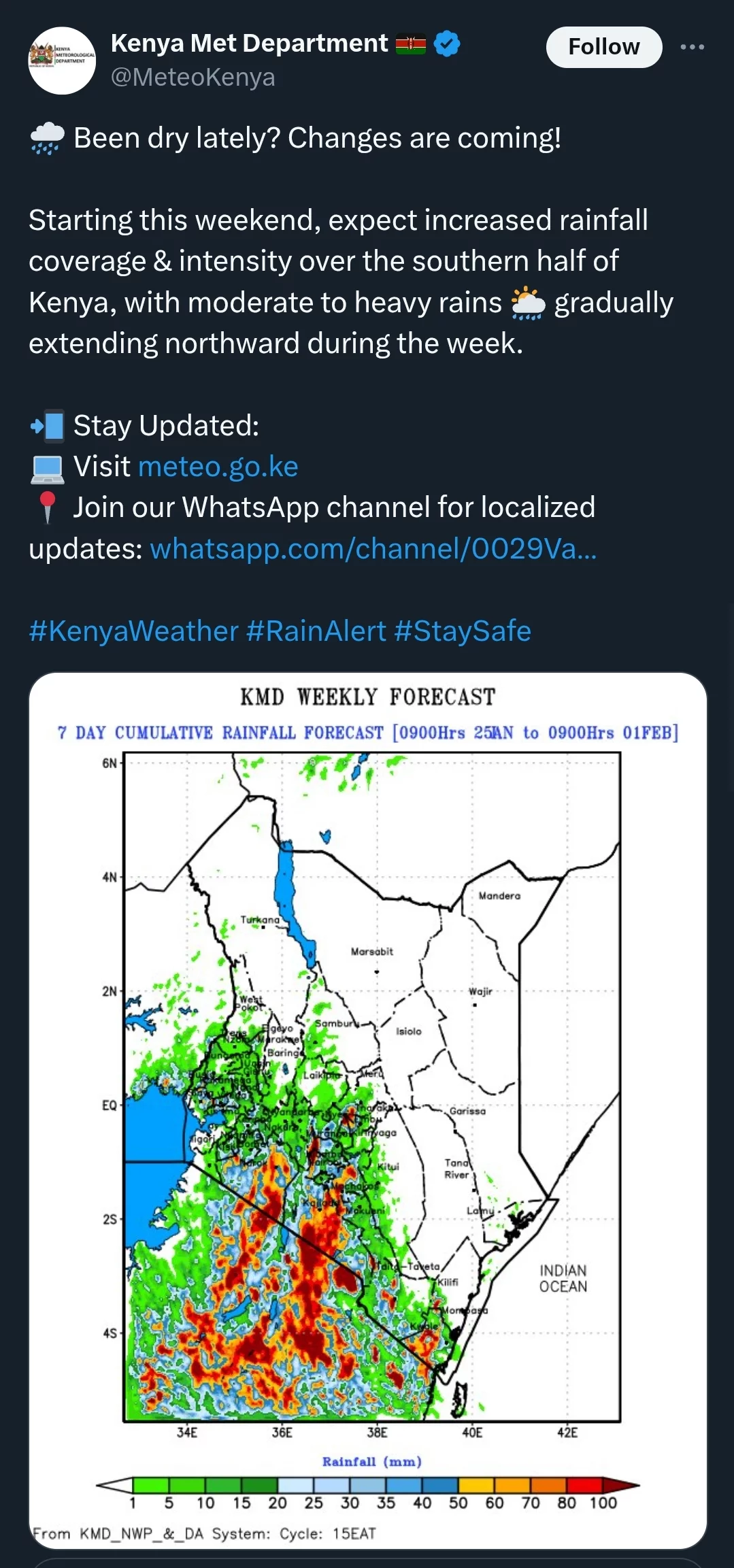Select the #KenyaWeather hashtag
Viewport: 734px width, 1568px height.
click(133, 631)
